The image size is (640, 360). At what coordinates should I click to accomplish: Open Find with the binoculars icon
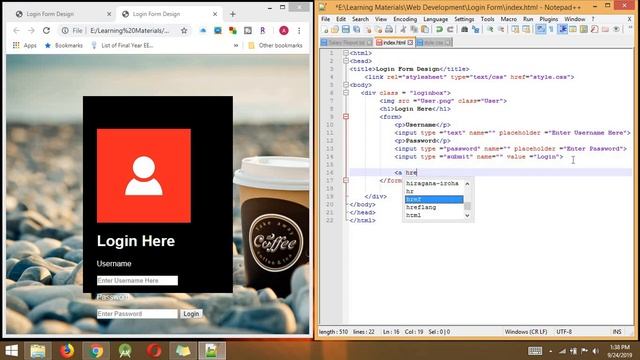click(464, 29)
